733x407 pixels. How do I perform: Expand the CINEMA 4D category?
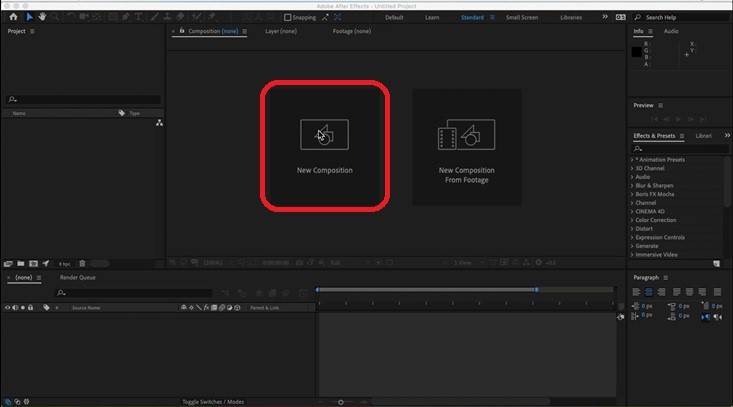632,212
